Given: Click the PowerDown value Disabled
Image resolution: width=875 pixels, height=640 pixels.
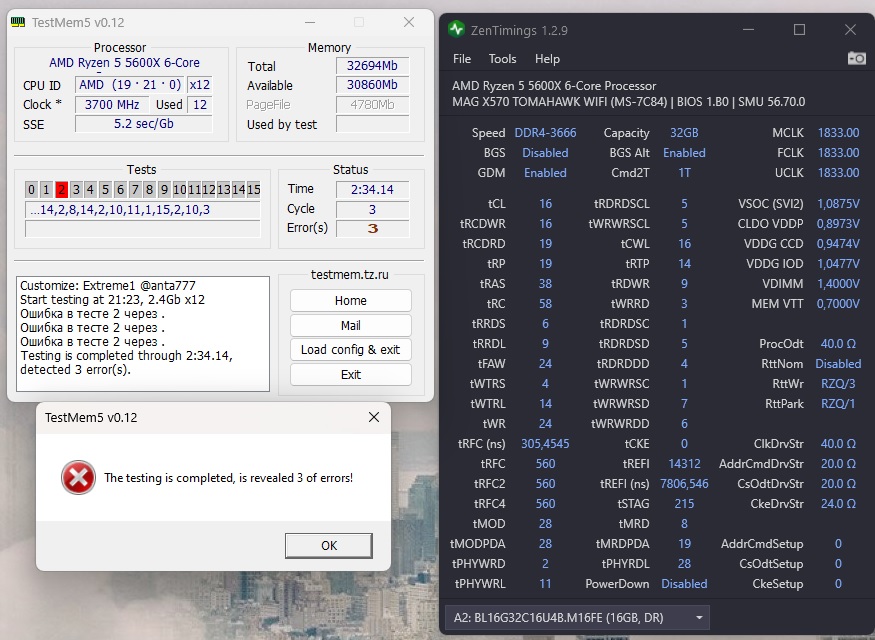Looking at the screenshot, I should pos(684,584).
